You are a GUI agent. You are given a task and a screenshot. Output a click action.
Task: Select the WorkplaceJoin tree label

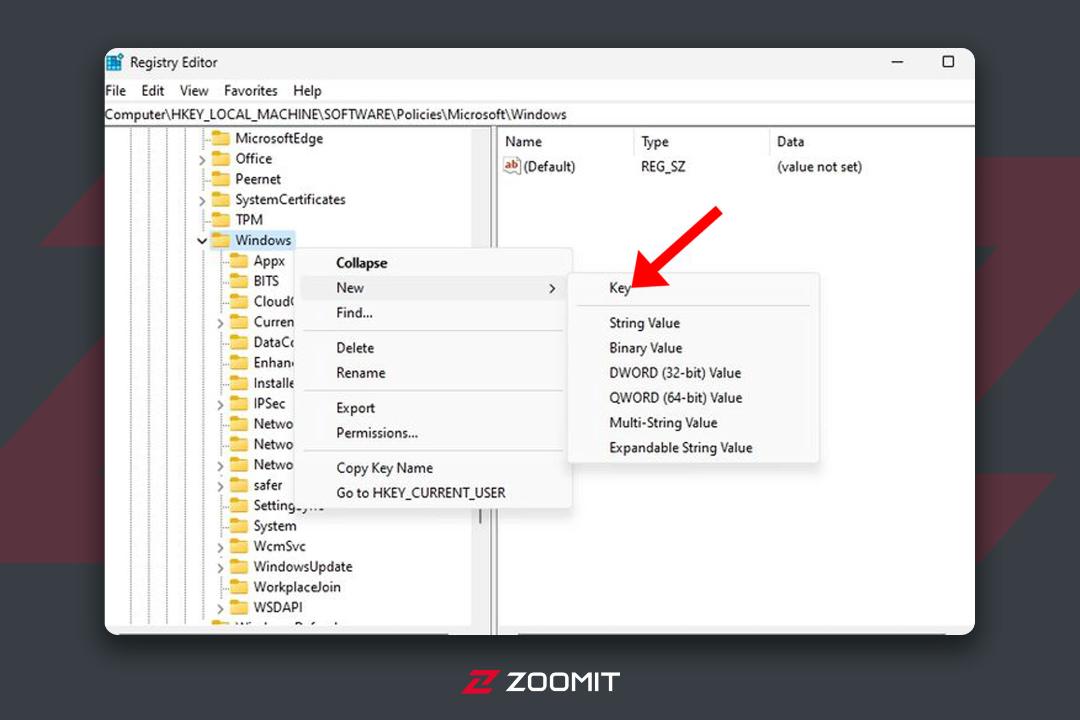(x=297, y=587)
